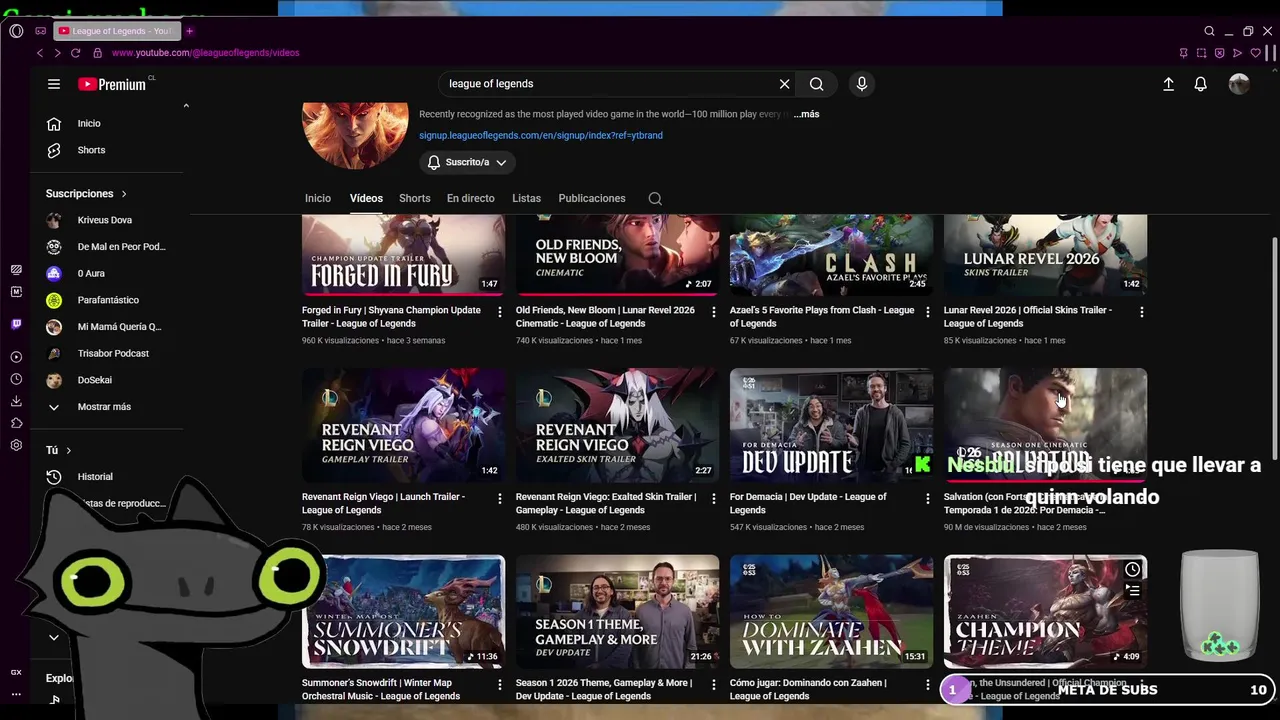Image resolution: width=1280 pixels, height=720 pixels.
Task: Open the Opera sidebar history clock
Action: tap(16, 379)
